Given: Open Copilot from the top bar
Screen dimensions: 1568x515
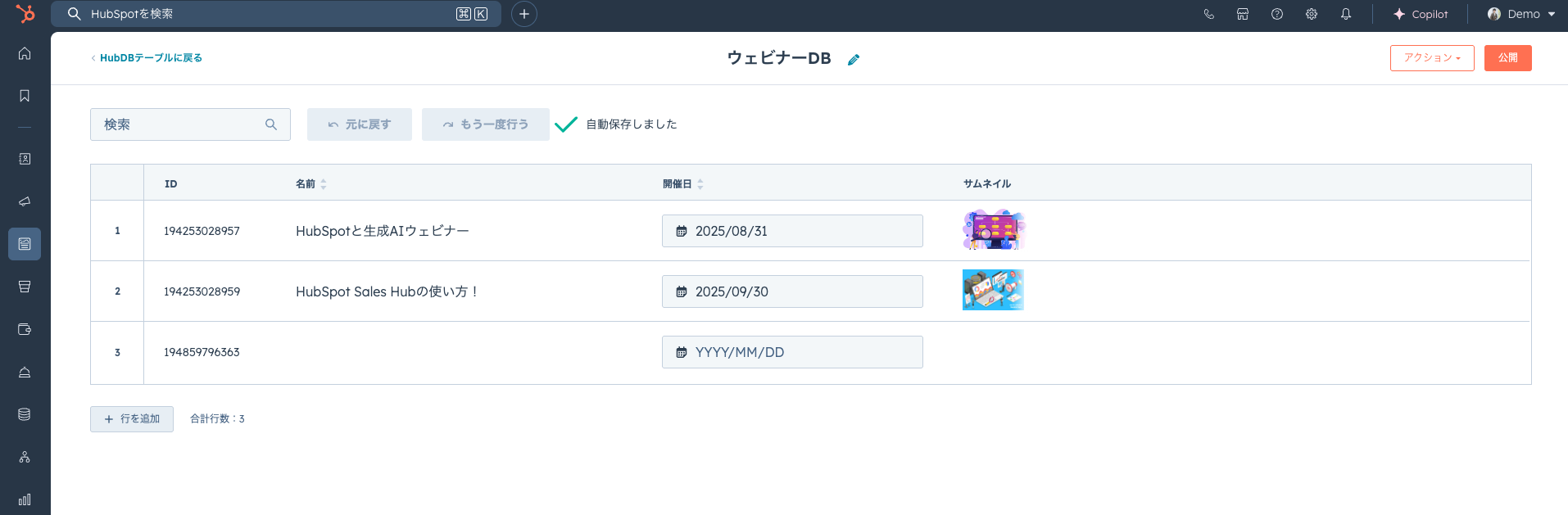Looking at the screenshot, I should click(x=1421, y=14).
